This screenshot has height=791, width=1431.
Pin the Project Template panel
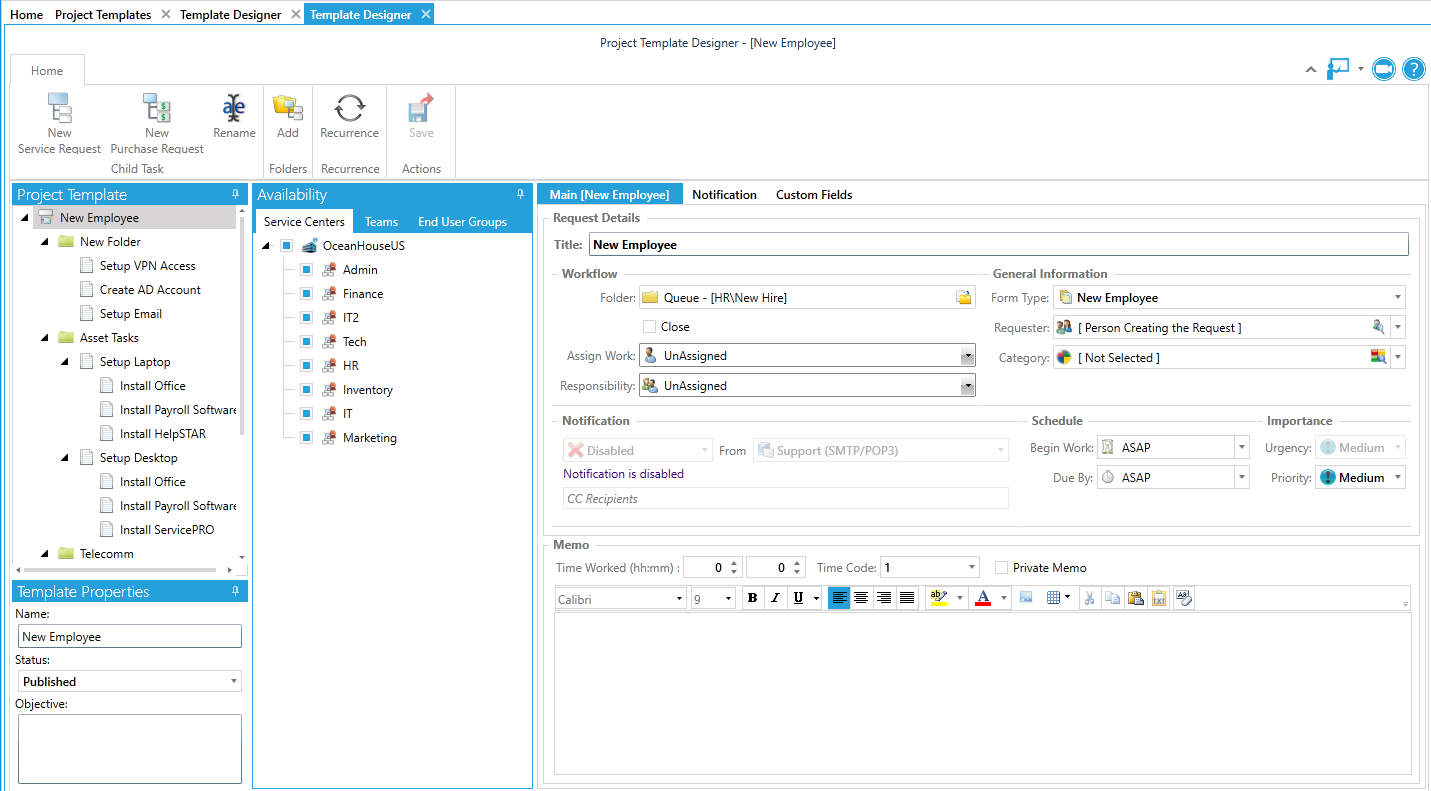point(236,194)
